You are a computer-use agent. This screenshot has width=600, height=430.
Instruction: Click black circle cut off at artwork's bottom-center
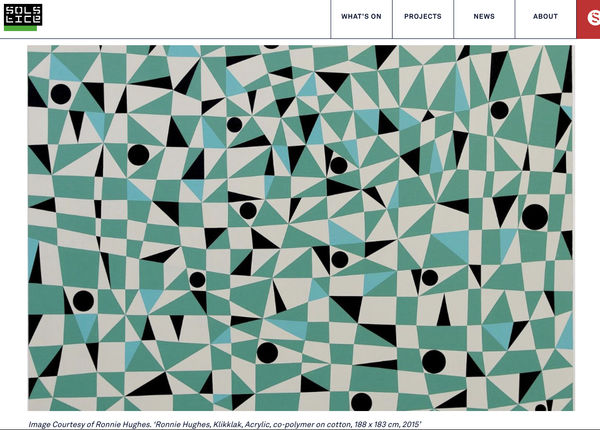[361, 403]
